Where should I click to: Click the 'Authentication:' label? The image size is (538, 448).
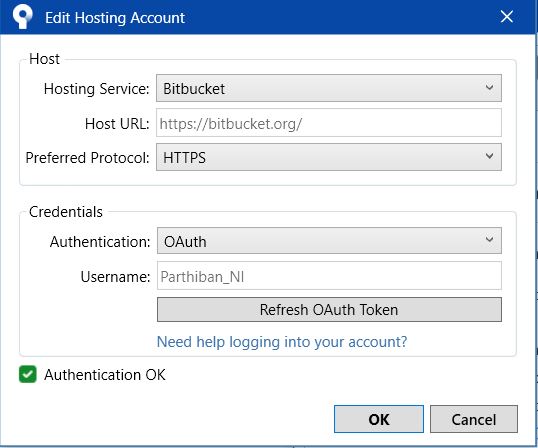[x=100, y=241]
